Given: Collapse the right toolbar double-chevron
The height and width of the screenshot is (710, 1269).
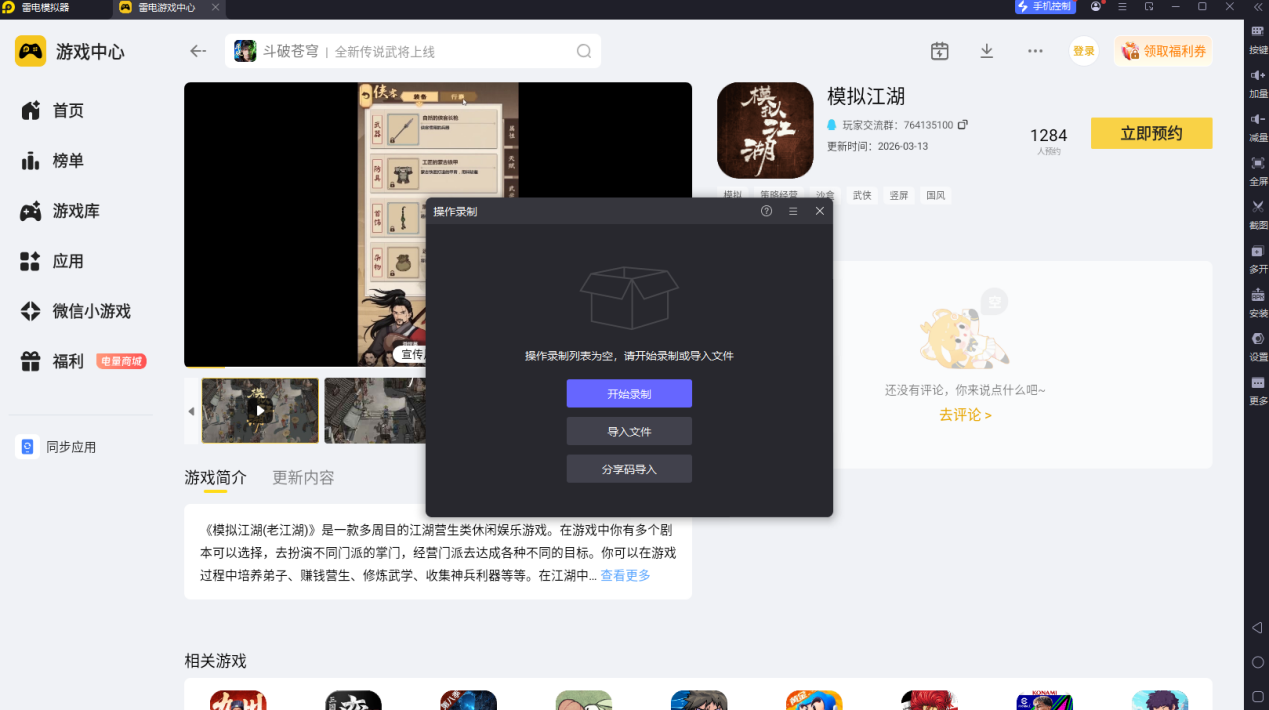Looking at the screenshot, I should pyautogui.click(x=1258, y=7).
